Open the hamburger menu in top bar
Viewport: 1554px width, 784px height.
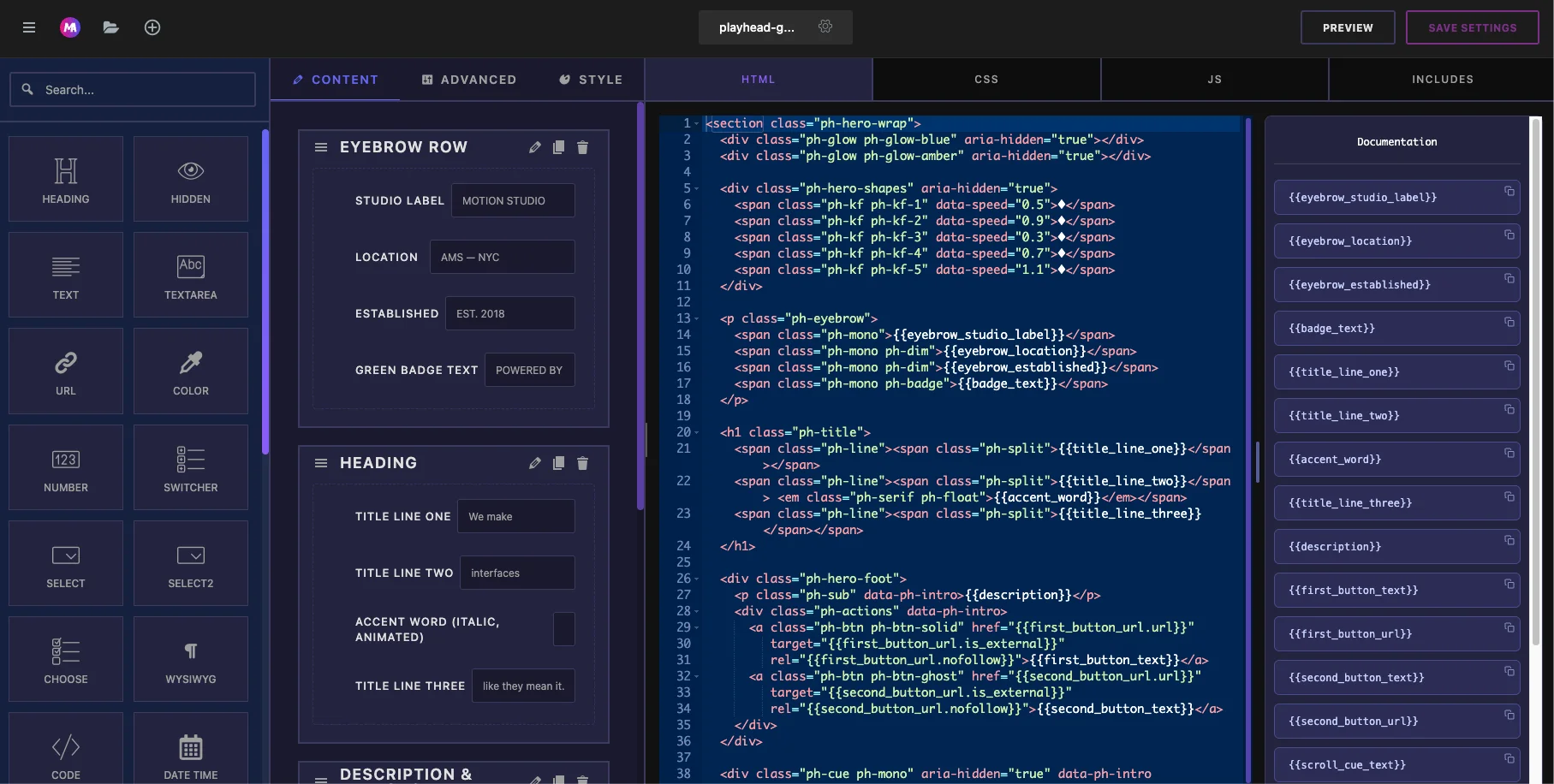(29, 27)
